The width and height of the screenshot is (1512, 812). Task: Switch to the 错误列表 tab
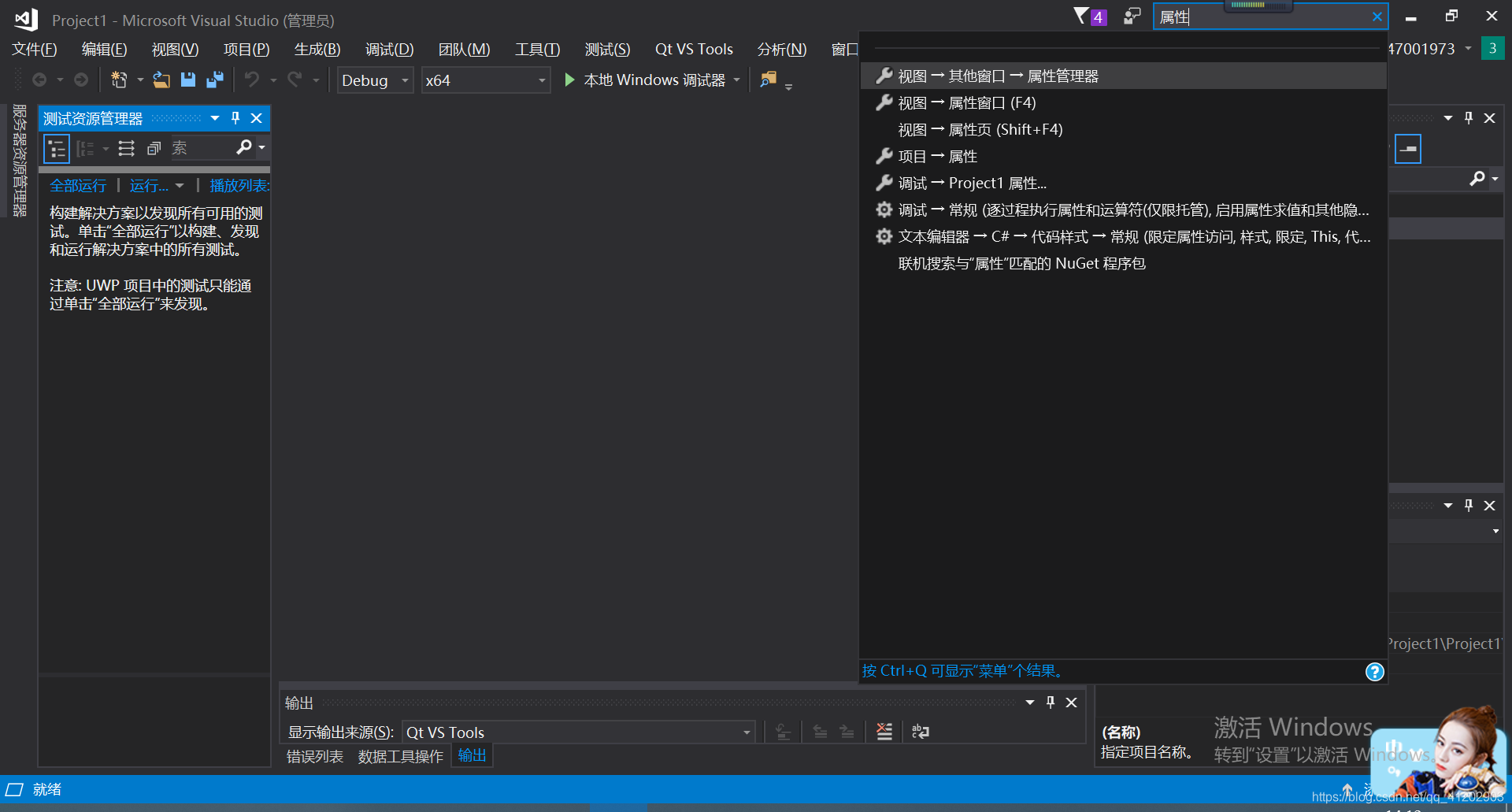pos(314,757)
